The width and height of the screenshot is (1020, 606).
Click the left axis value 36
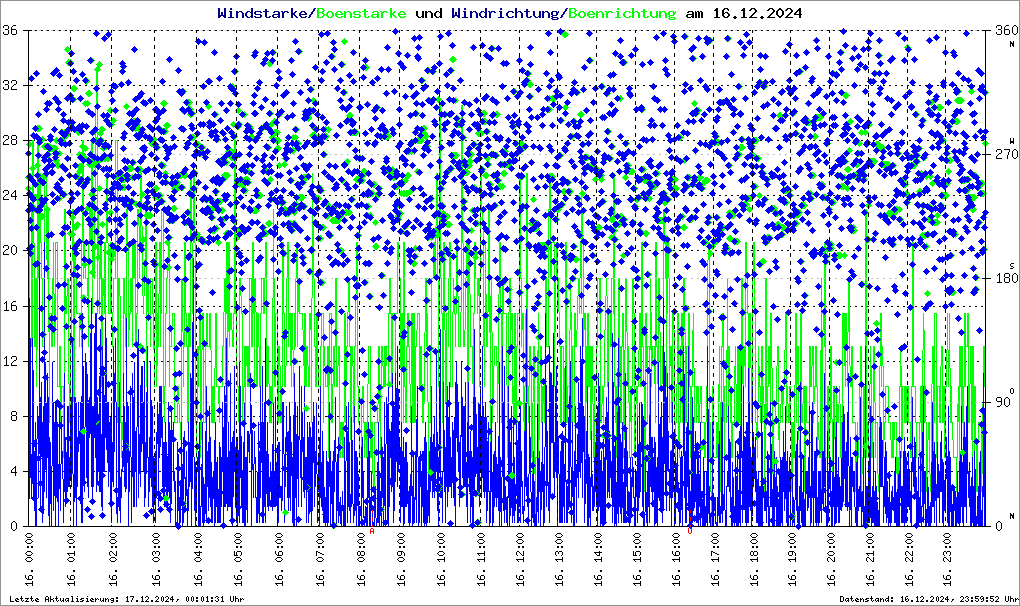tap(10, 30)
